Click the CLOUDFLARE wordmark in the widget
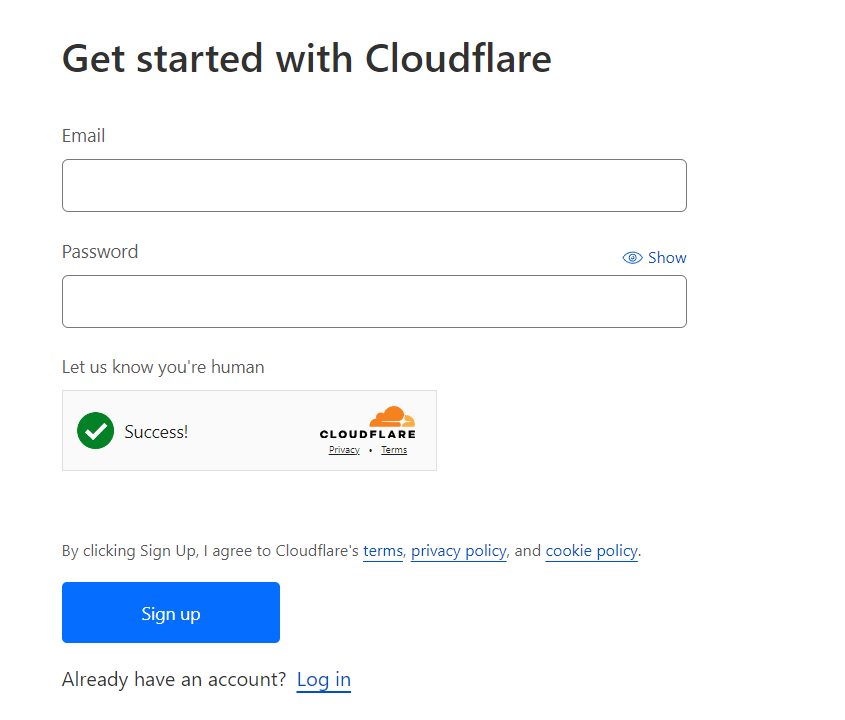 click(367, 434)
